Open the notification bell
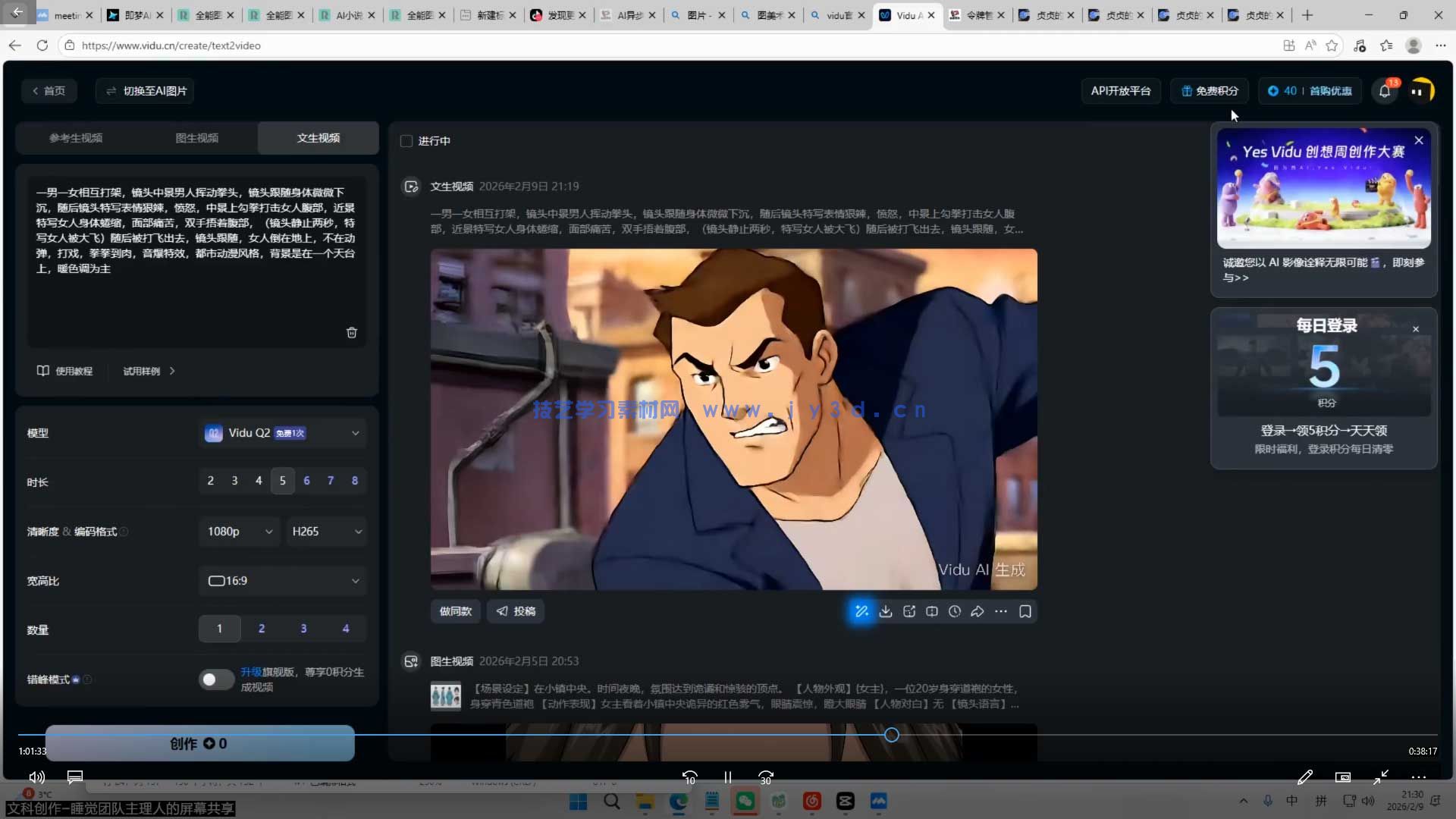This screenshot has height=819, width=1456. (1385, 91)
